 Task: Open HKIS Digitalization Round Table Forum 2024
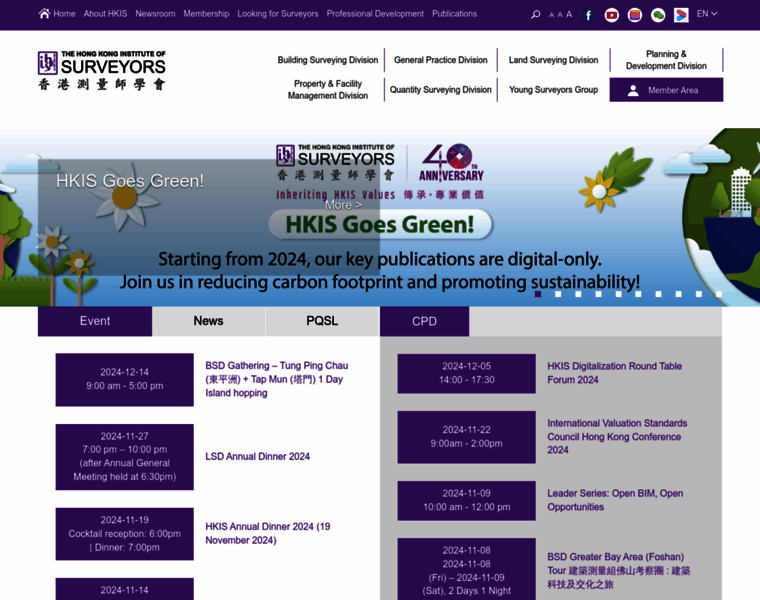[614, 373]
